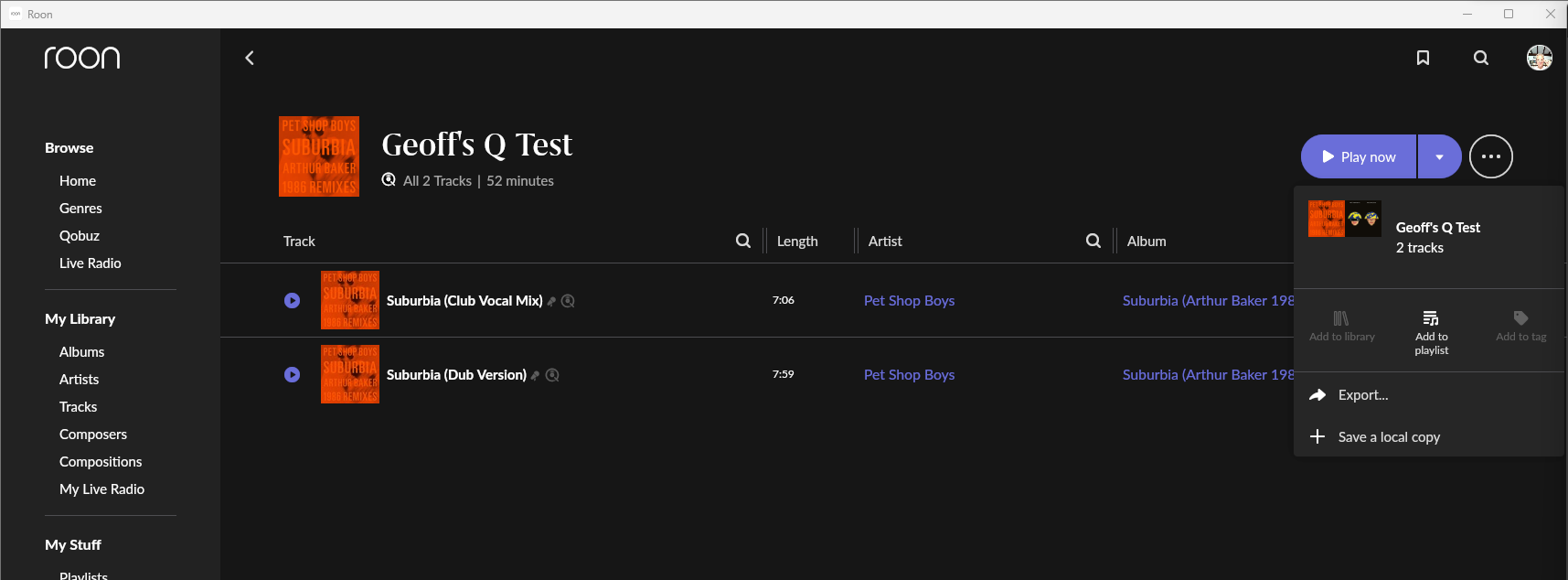Click the Artist column header
This screenshot has width=1568, height=580.
click(x=885, y=241)
